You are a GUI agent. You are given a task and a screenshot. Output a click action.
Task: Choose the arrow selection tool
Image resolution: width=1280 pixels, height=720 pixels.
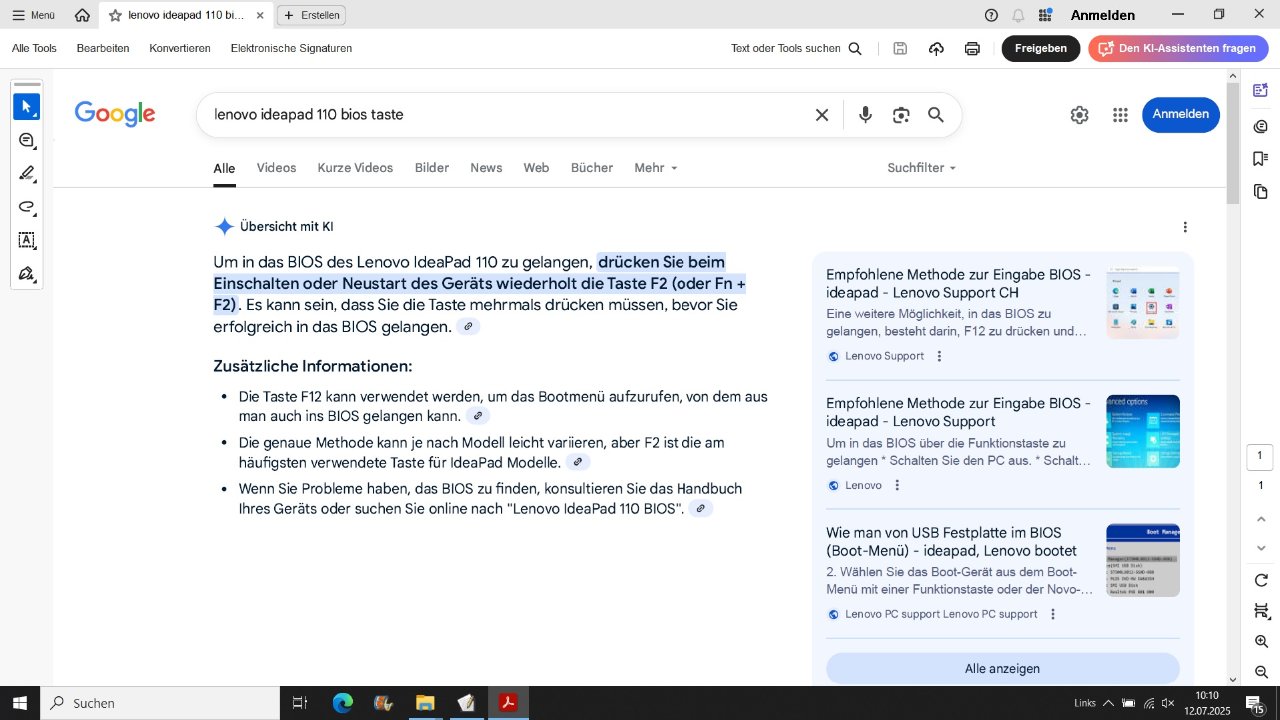click(27, 106)
